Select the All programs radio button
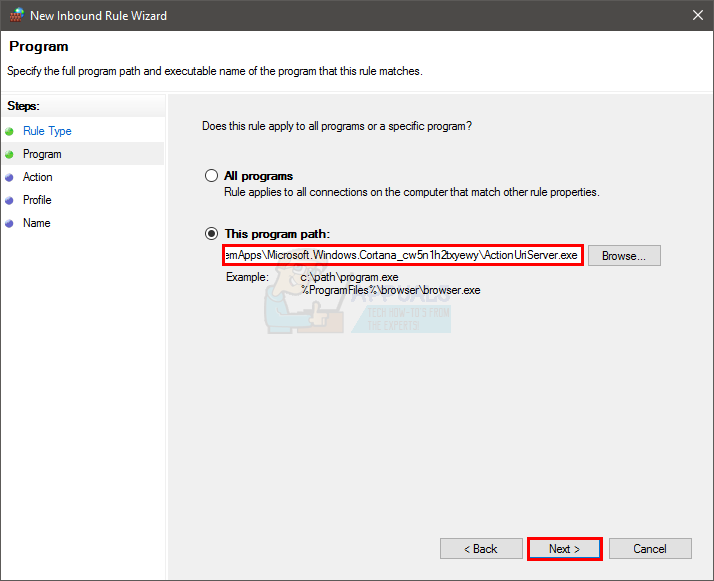 [211, 176]
